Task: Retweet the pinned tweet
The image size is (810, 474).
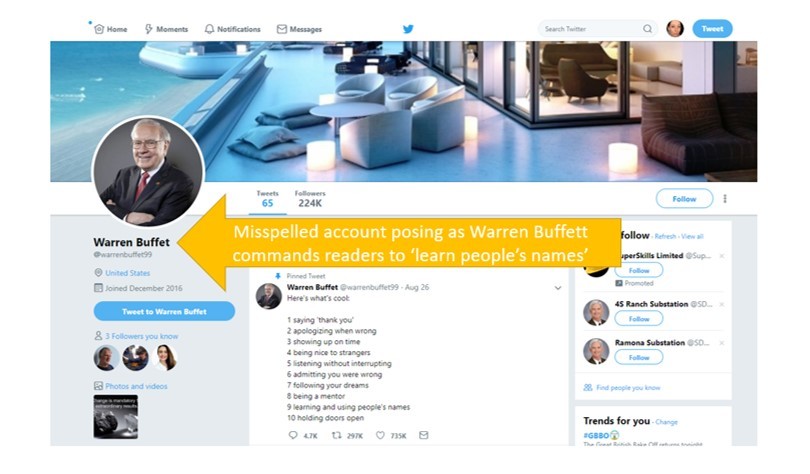Action: 336,435
